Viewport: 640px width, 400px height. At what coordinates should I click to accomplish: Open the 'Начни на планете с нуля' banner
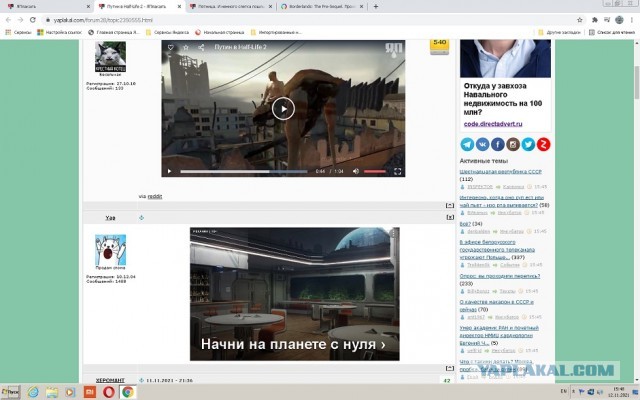[x=295, y=294]
